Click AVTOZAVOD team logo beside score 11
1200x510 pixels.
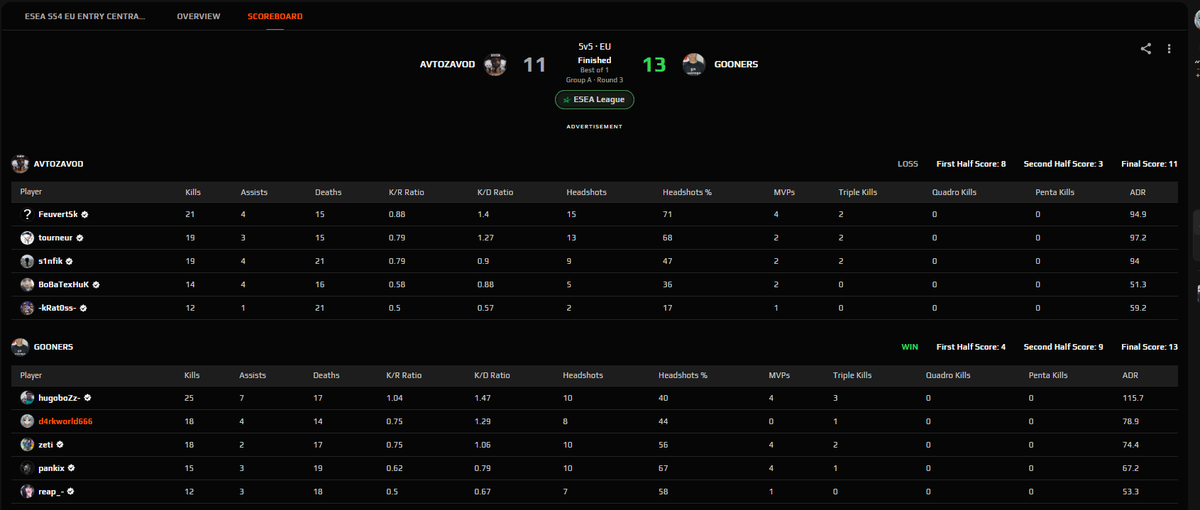(495, 64)
